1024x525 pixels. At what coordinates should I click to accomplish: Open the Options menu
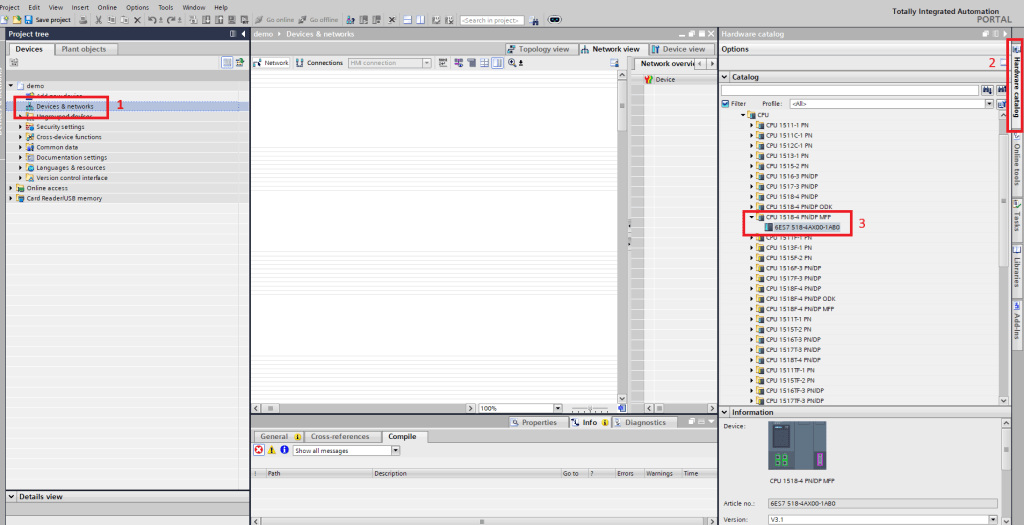tap(137, 7)
